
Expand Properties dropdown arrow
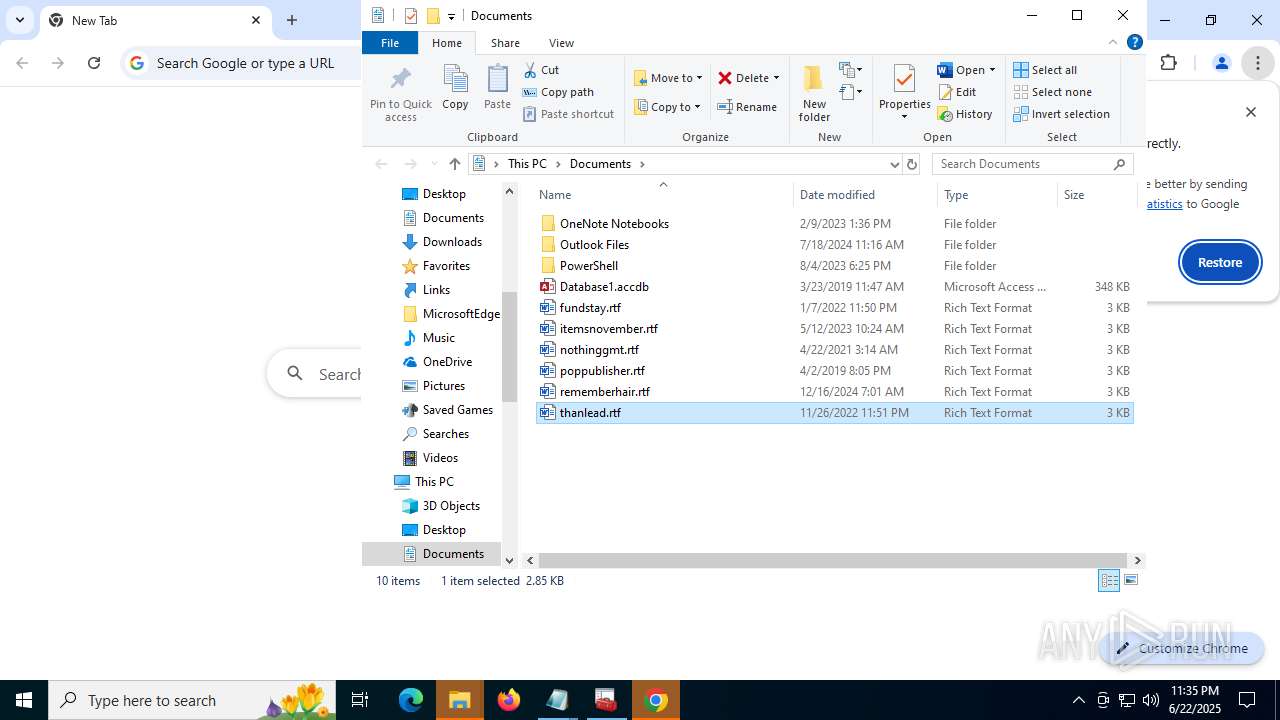pyautogui.click(x=904, y=117)
